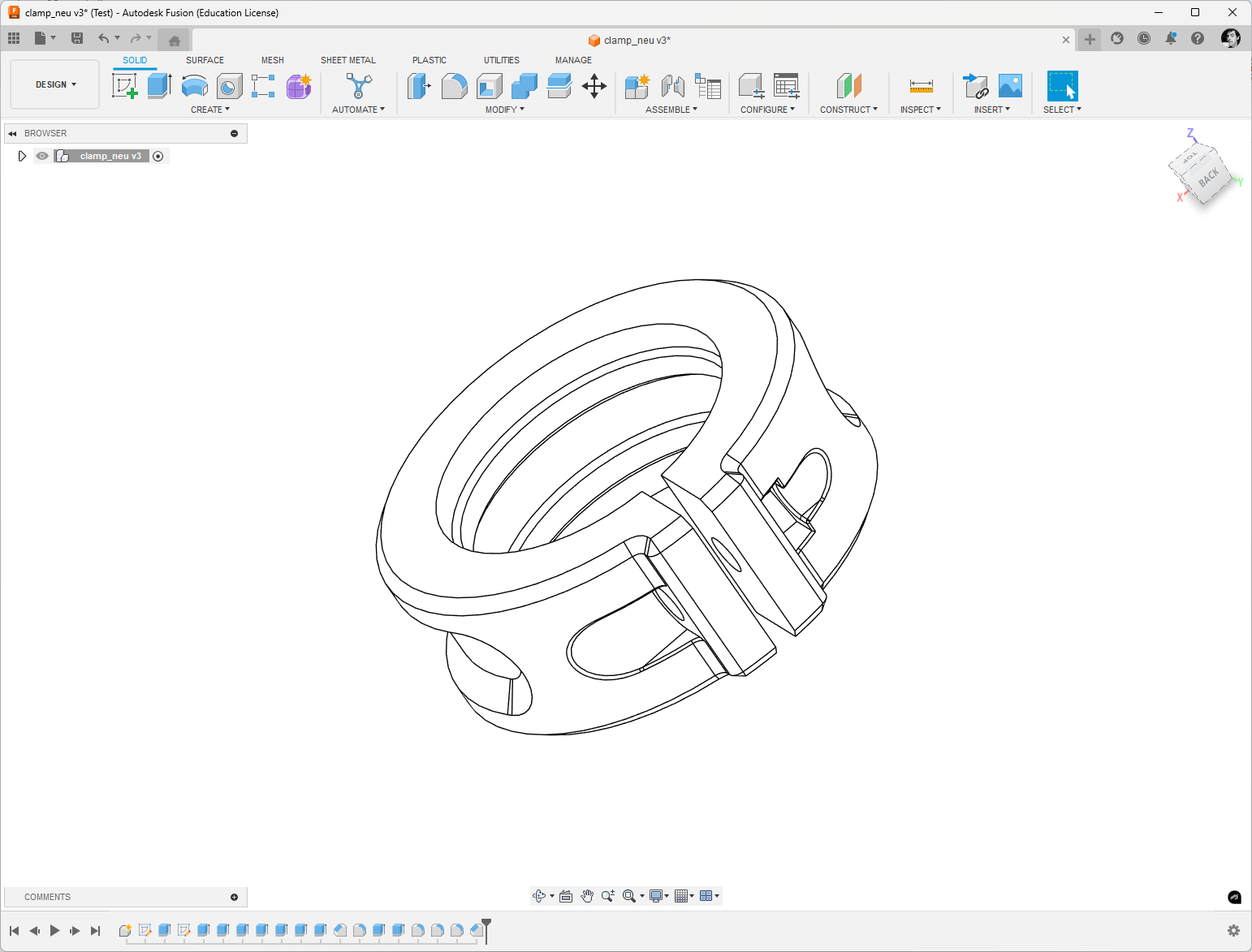Toggle visibility of clamp_neu v3 component
Image resolution: width=1252 pixels, height=952 pixels.
tap(42, 156)
